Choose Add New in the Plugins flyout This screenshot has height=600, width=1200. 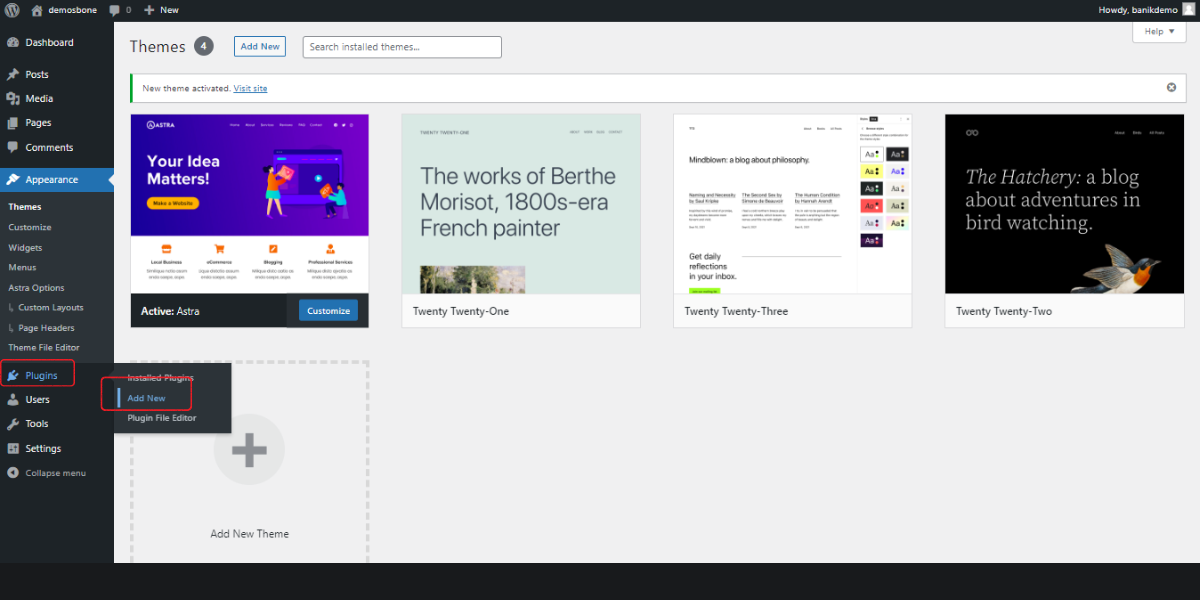146,398
